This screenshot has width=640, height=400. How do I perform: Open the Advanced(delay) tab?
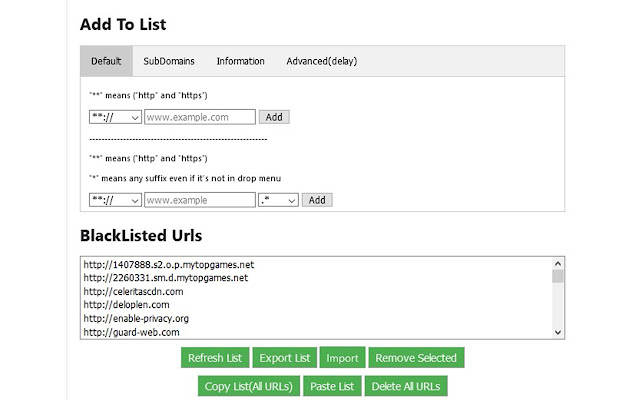click(x=322, y=61)
